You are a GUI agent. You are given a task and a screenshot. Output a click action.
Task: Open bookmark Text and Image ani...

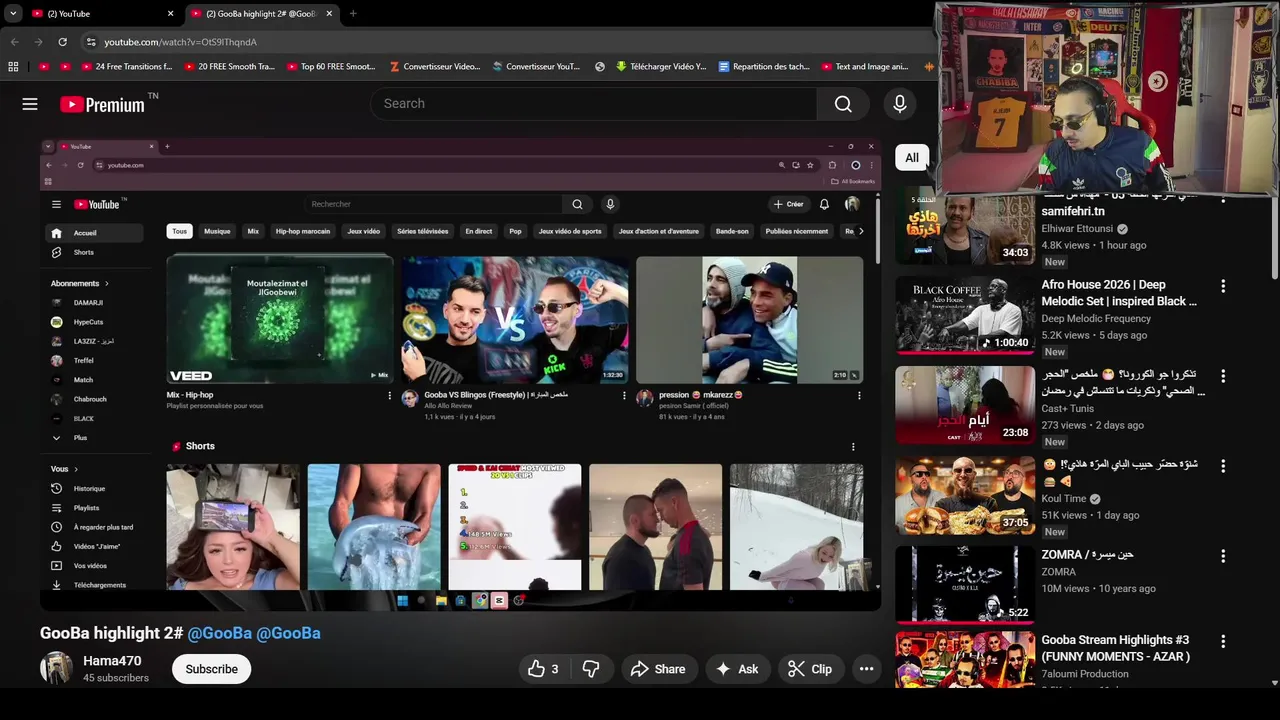tap(865, 67)
